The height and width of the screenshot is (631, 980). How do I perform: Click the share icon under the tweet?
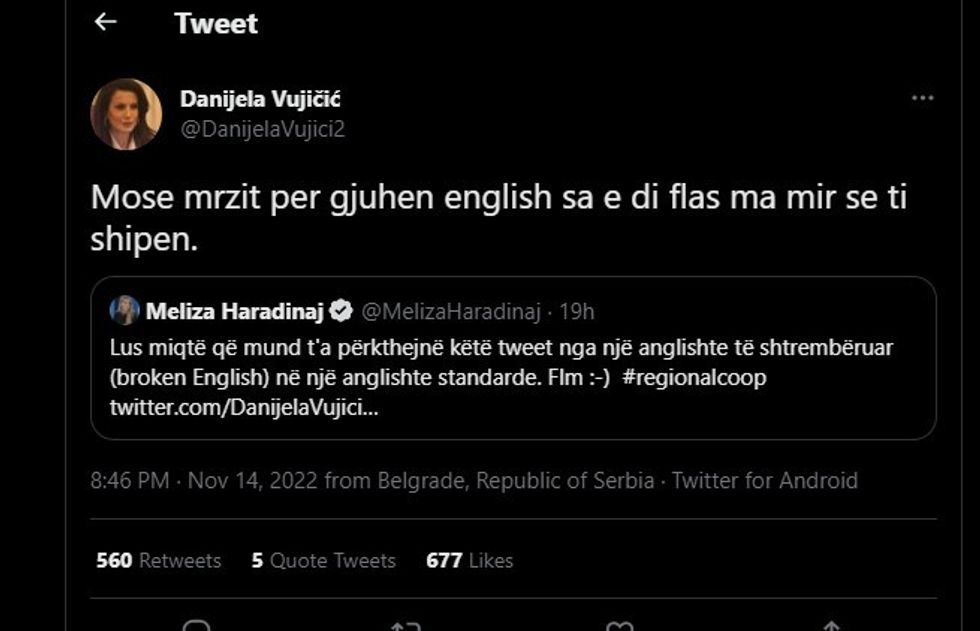point(830,626)
